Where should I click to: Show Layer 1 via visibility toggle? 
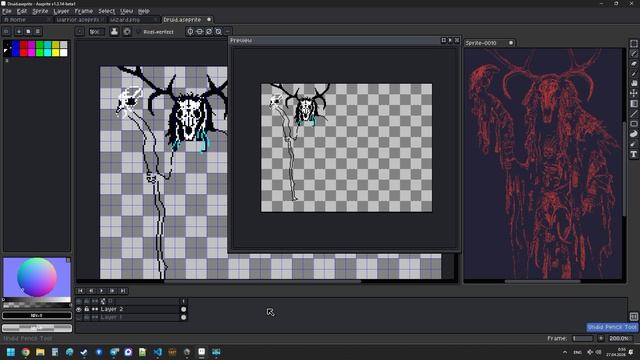79,317
